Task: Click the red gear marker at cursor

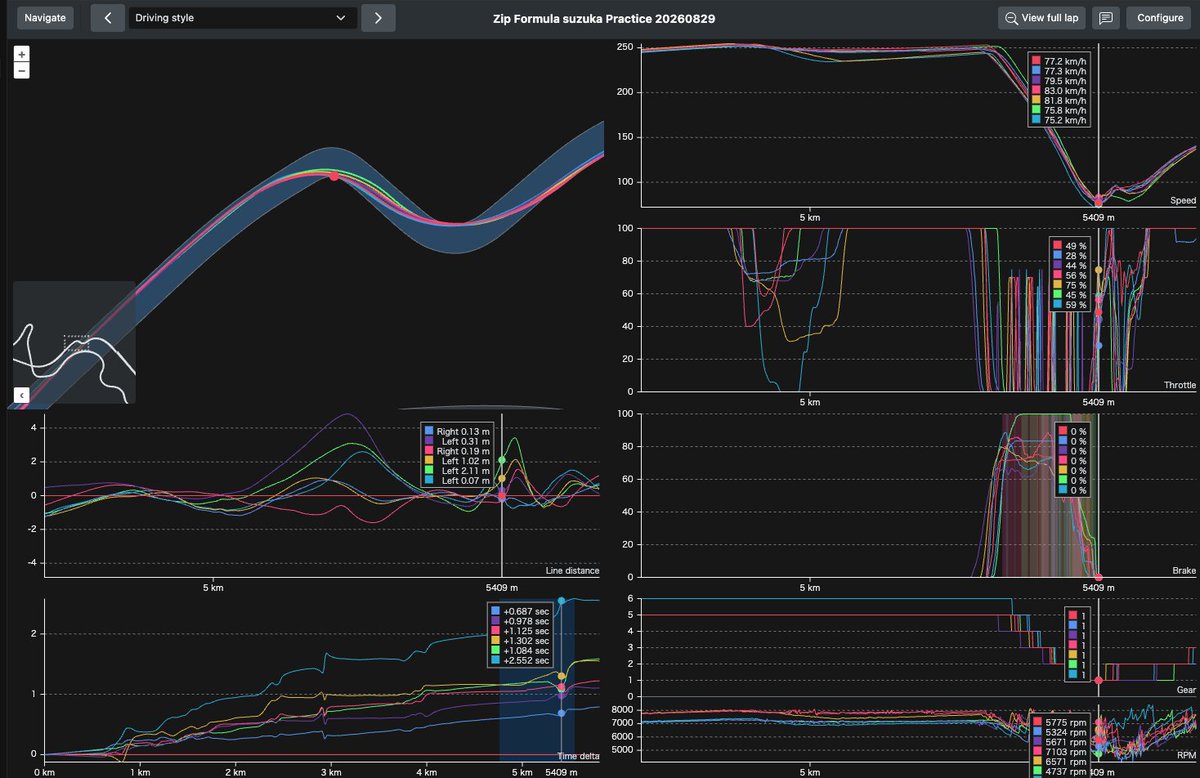Action: (x=1099, y=680)
